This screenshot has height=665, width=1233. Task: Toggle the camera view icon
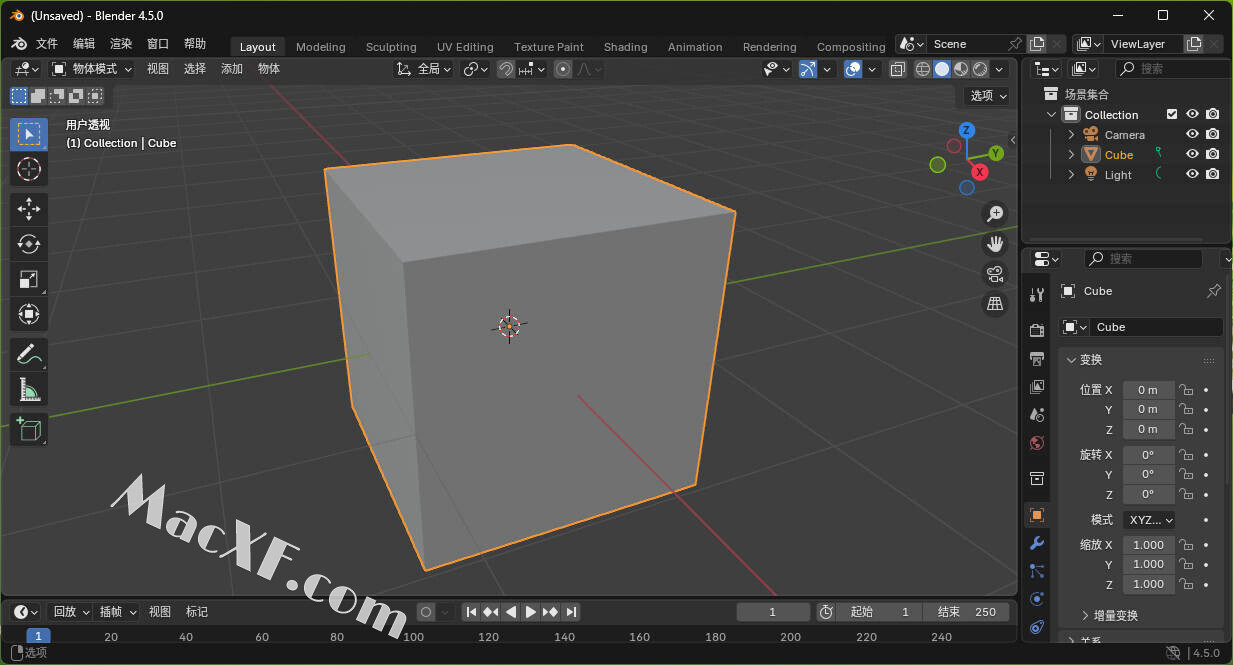point(995,273)
